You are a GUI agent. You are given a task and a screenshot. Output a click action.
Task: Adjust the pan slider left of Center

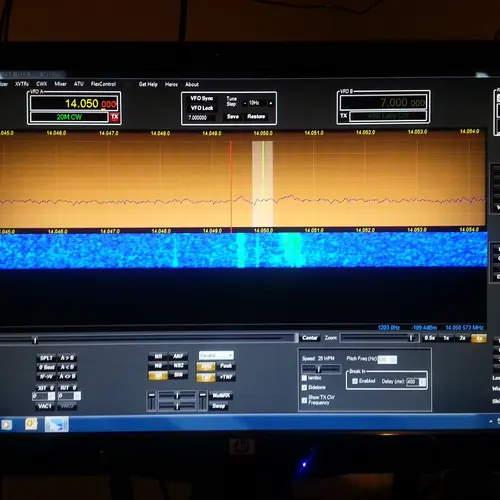coord(148,339)
